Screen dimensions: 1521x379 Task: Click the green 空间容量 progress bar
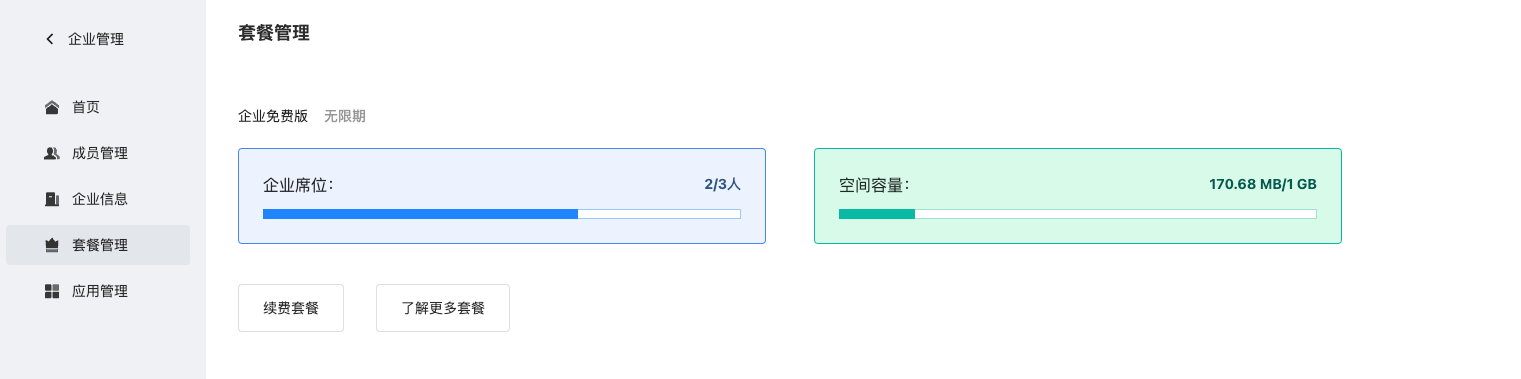[1077, 214]
